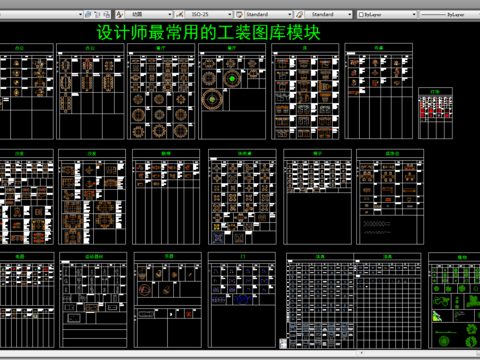The height and width of the screenshot is (360, 480).
Task: Select the 乐器 panel title
Action: [169, 256]
